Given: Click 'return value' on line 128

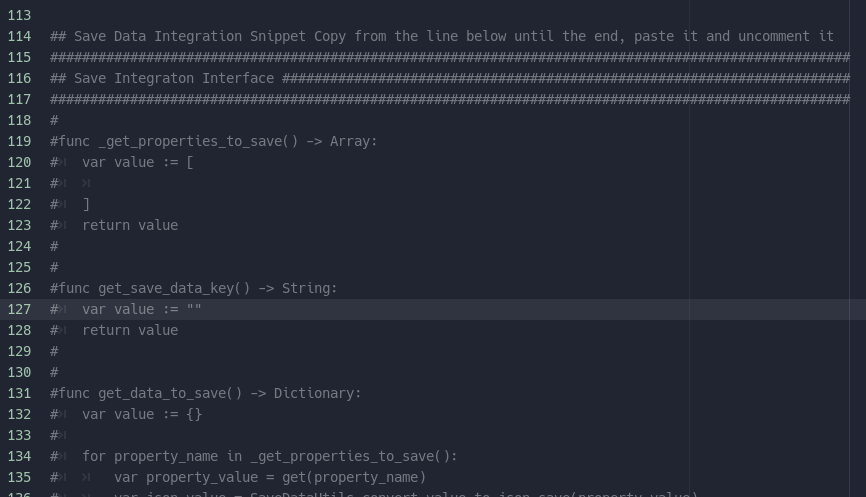Looking at the screenshot, I should [130, 330].
